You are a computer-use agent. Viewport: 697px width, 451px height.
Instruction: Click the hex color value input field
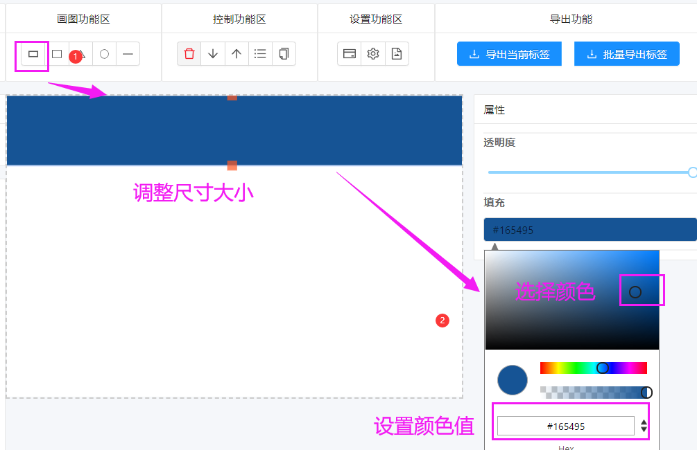tap(566, 426)
